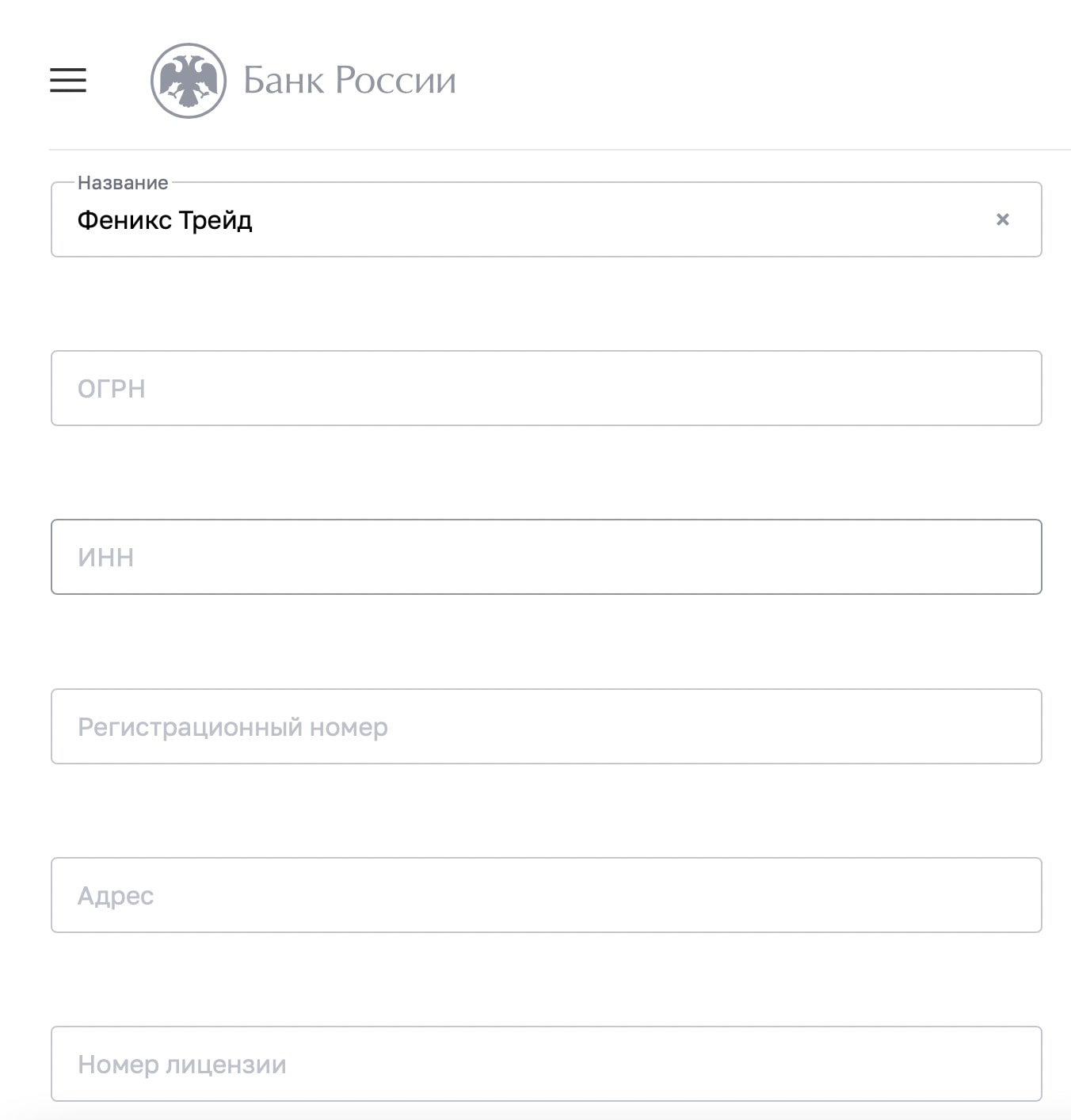Click the ОГРН placeholder text
The height and width of the screenshot is (1120, 1071).
[112, 389]
